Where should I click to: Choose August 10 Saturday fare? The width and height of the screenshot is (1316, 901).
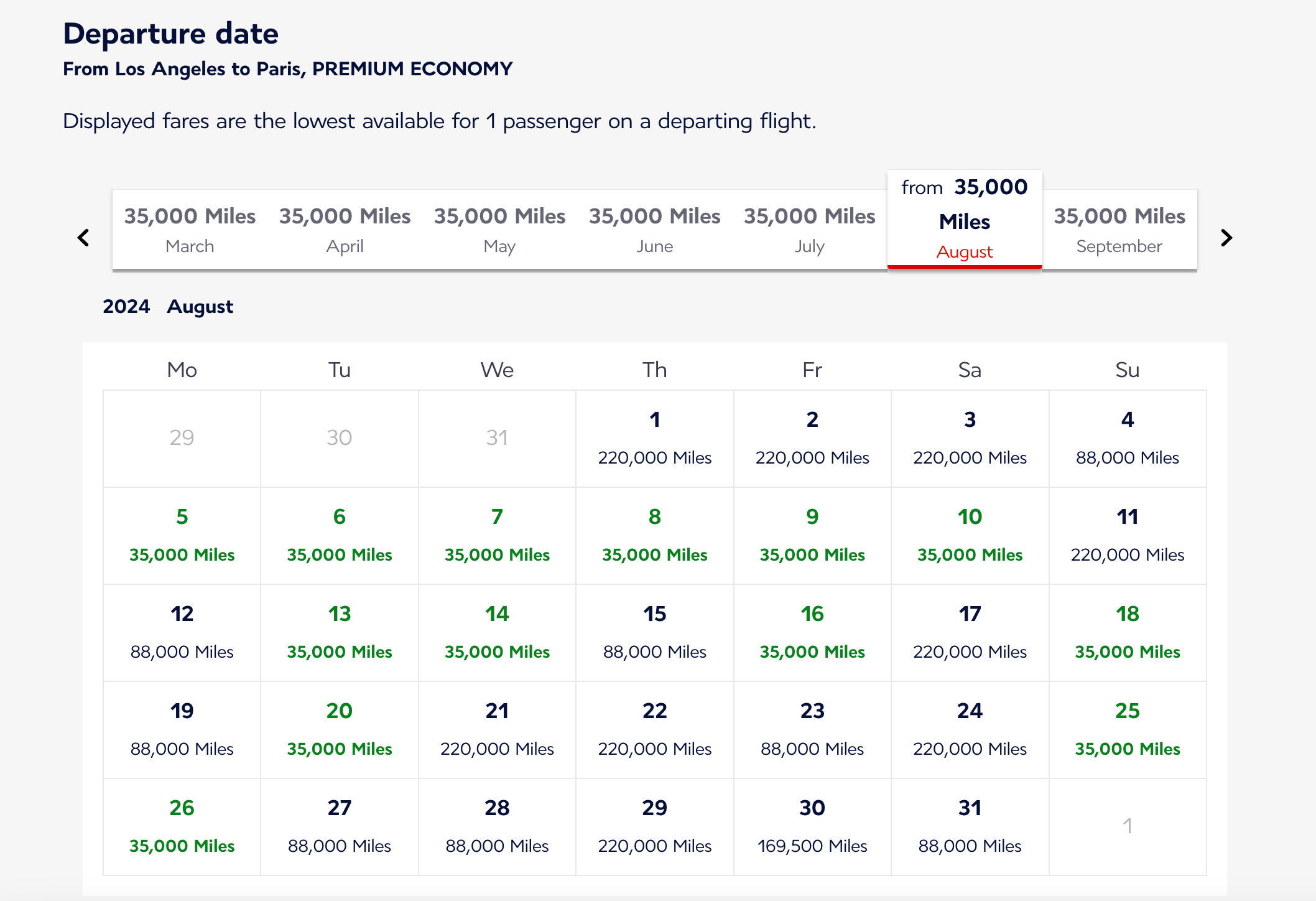coord(970,535)
